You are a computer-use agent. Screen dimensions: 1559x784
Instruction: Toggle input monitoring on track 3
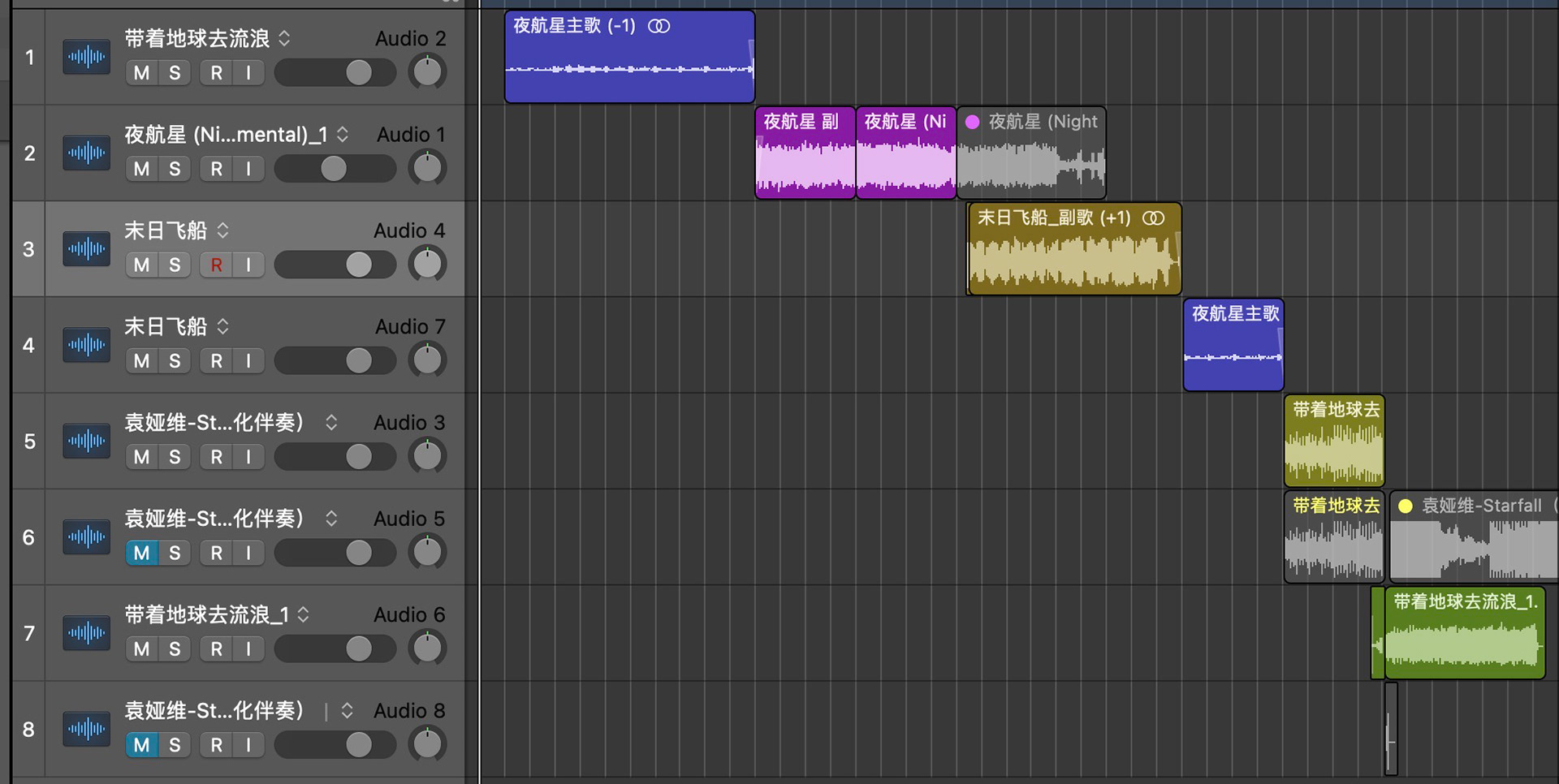(248, 265)
